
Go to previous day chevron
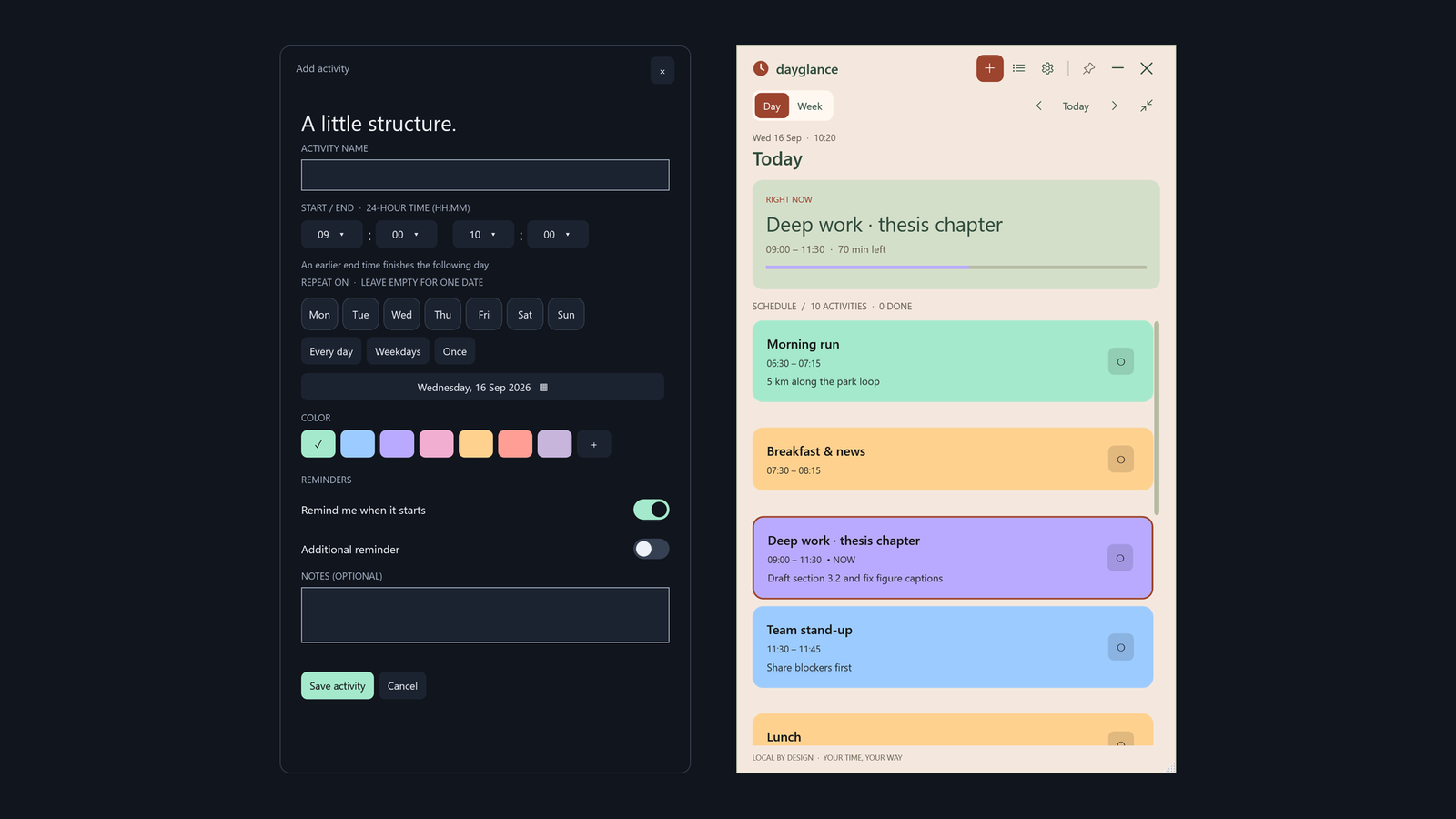[1038, 106]
